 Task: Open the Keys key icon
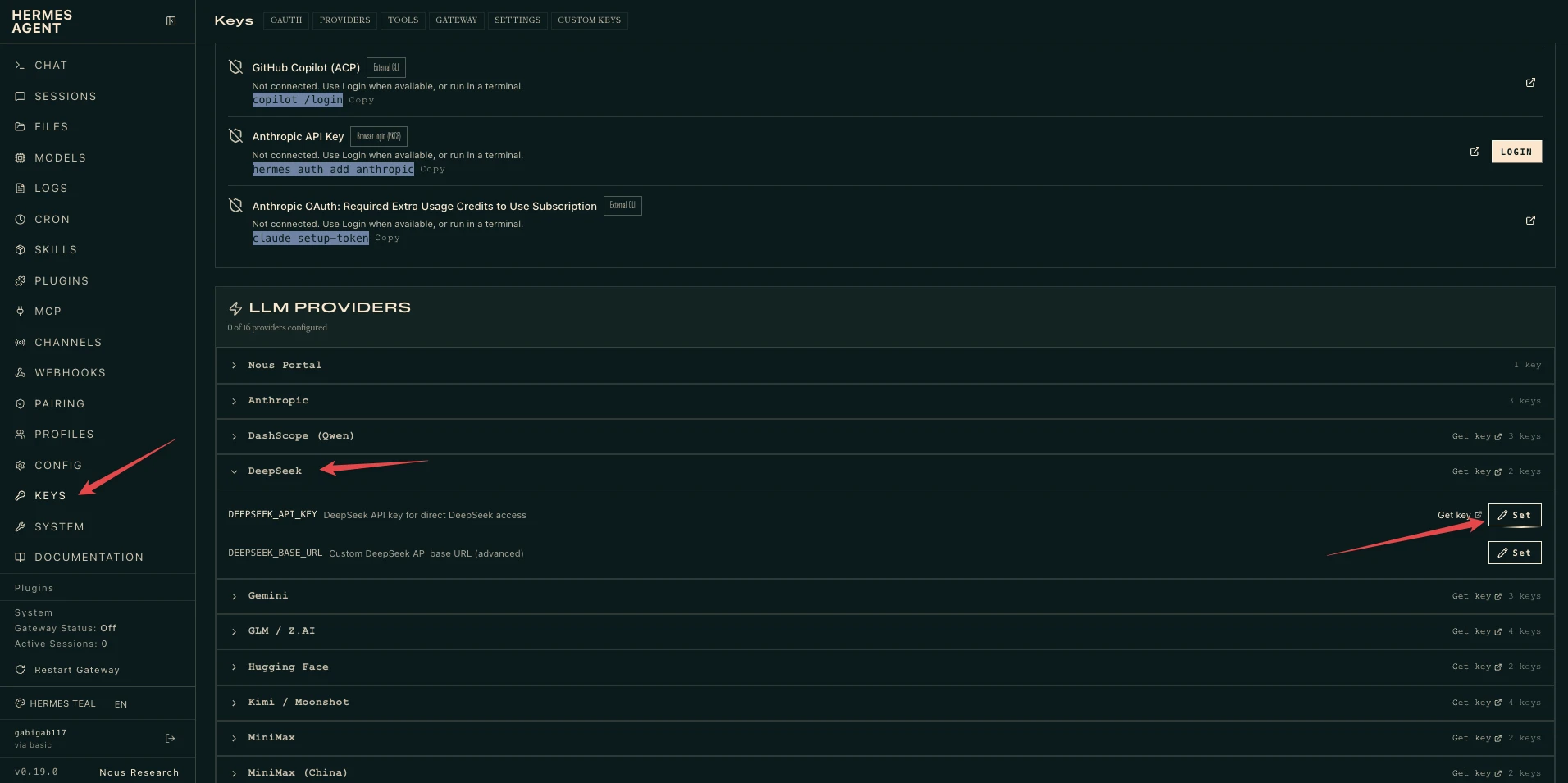click(x=20, y=496)
